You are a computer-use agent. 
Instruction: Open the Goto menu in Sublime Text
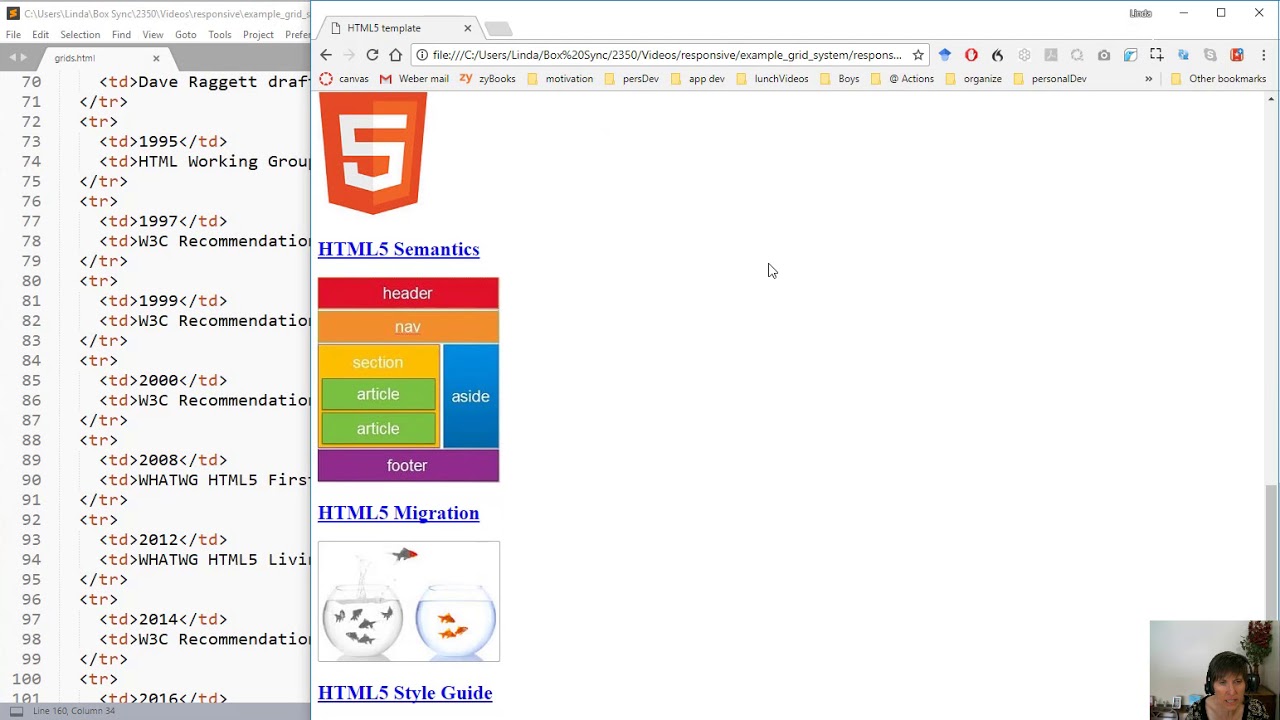pyautogui.click(x=186, y=34)
